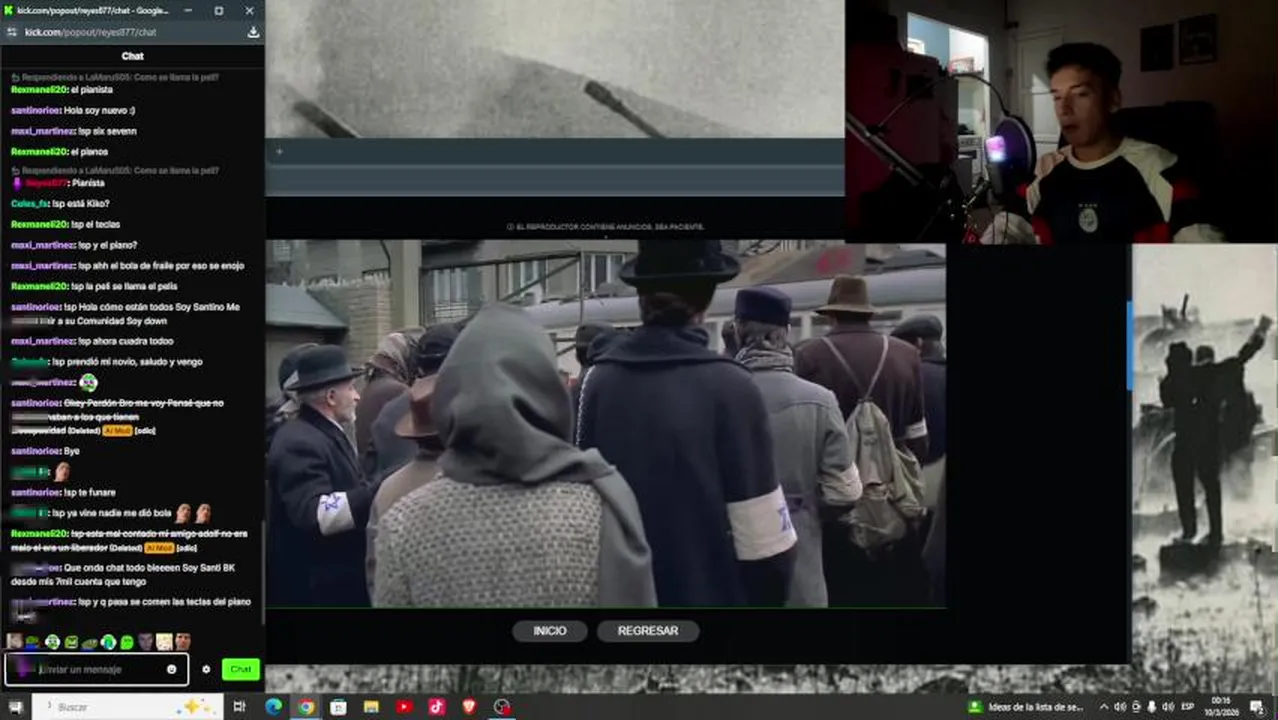Viewport: 1278px width, 720px height.
Task: Switch to Google Chrome on the taskbar
Action: coord(306,707)
